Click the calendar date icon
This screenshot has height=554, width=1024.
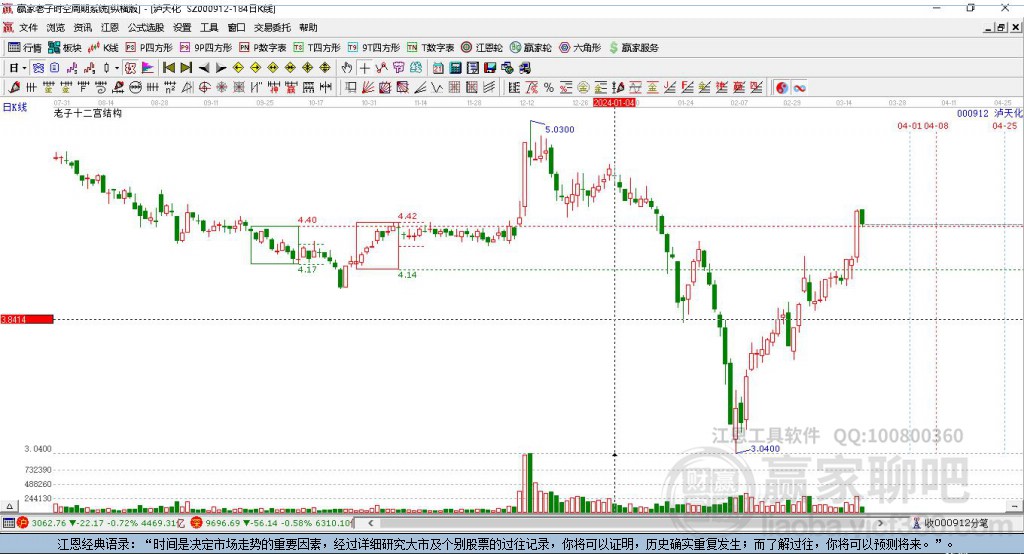coord(438,68)
